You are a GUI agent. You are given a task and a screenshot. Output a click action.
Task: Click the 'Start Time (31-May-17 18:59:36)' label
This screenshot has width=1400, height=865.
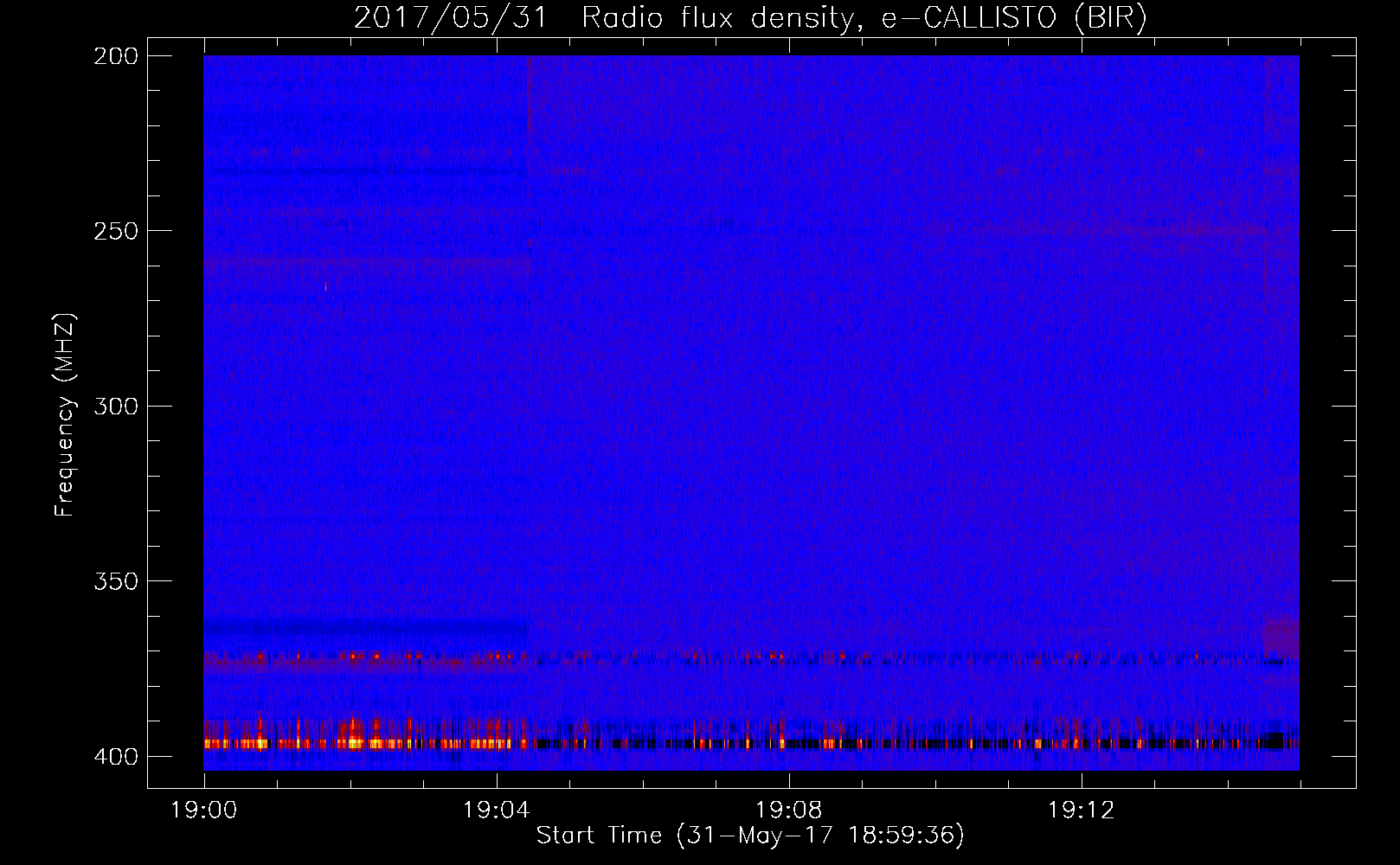coord(750,836)
